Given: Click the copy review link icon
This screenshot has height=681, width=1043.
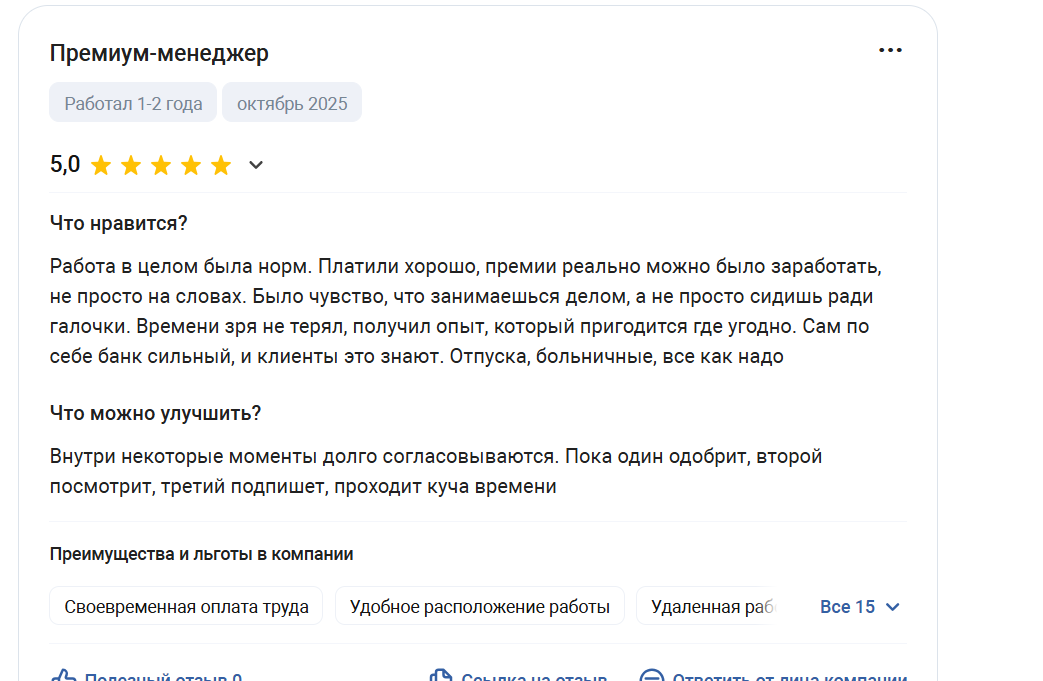Looking at the screenshot, I should tap(441, 677).
